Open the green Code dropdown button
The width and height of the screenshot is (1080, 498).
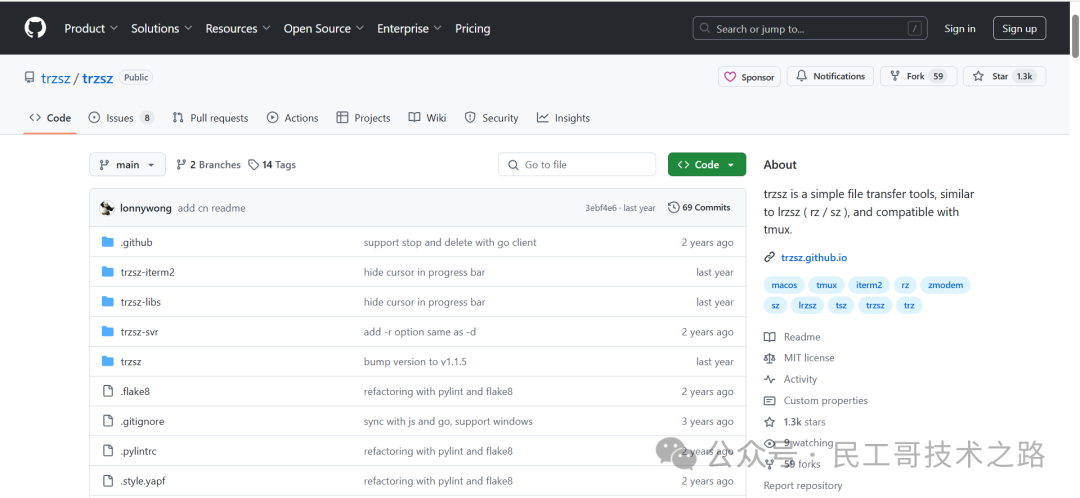707,165
